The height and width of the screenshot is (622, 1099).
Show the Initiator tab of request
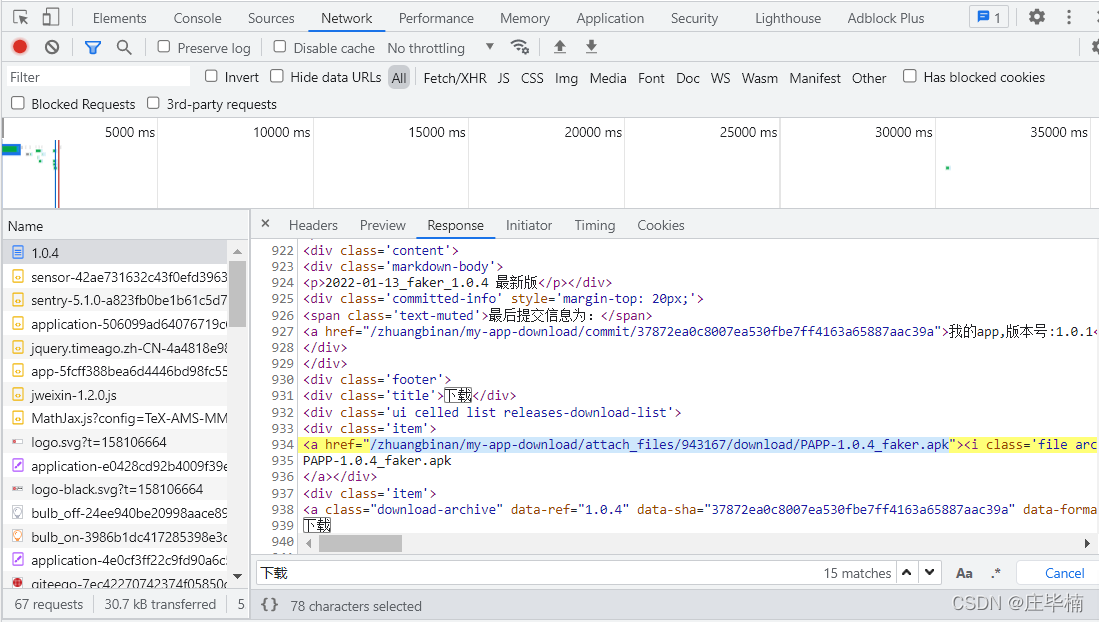(x=529, y=225)
